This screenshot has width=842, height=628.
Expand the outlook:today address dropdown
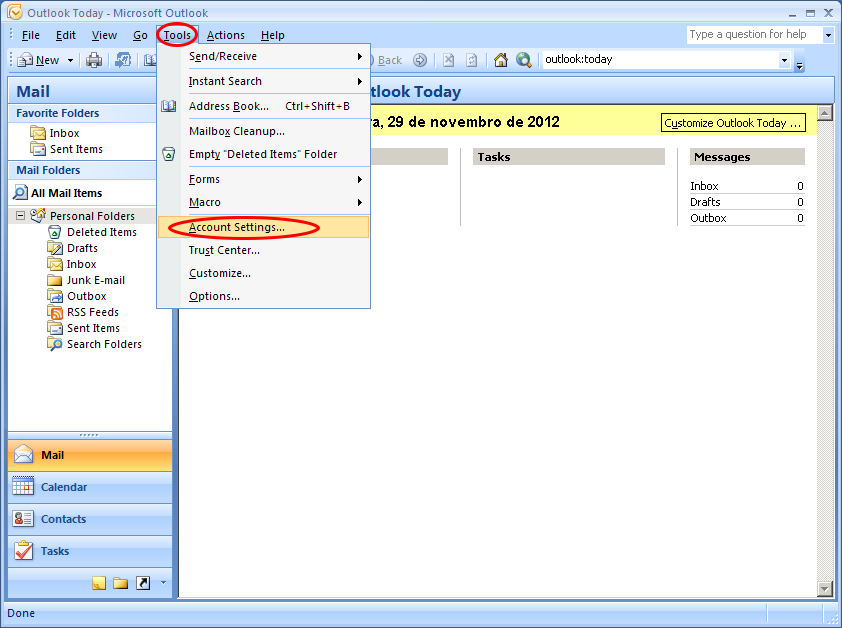pos(785,60)
